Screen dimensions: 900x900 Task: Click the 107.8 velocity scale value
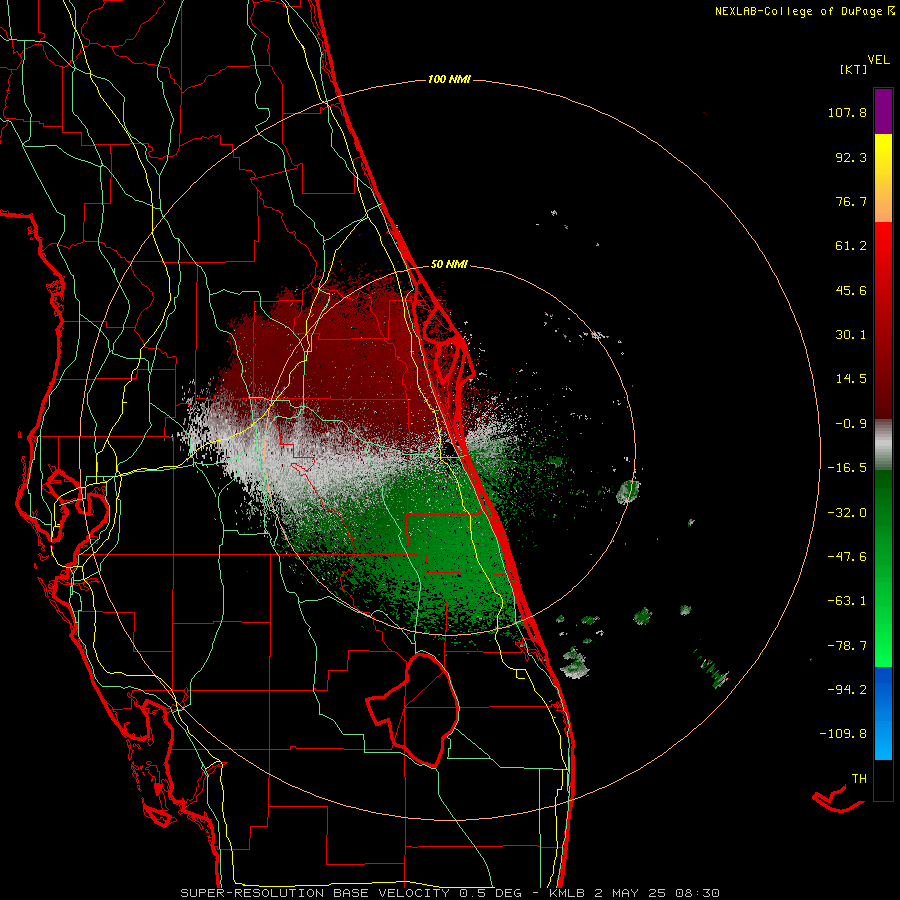coord(847,112)
